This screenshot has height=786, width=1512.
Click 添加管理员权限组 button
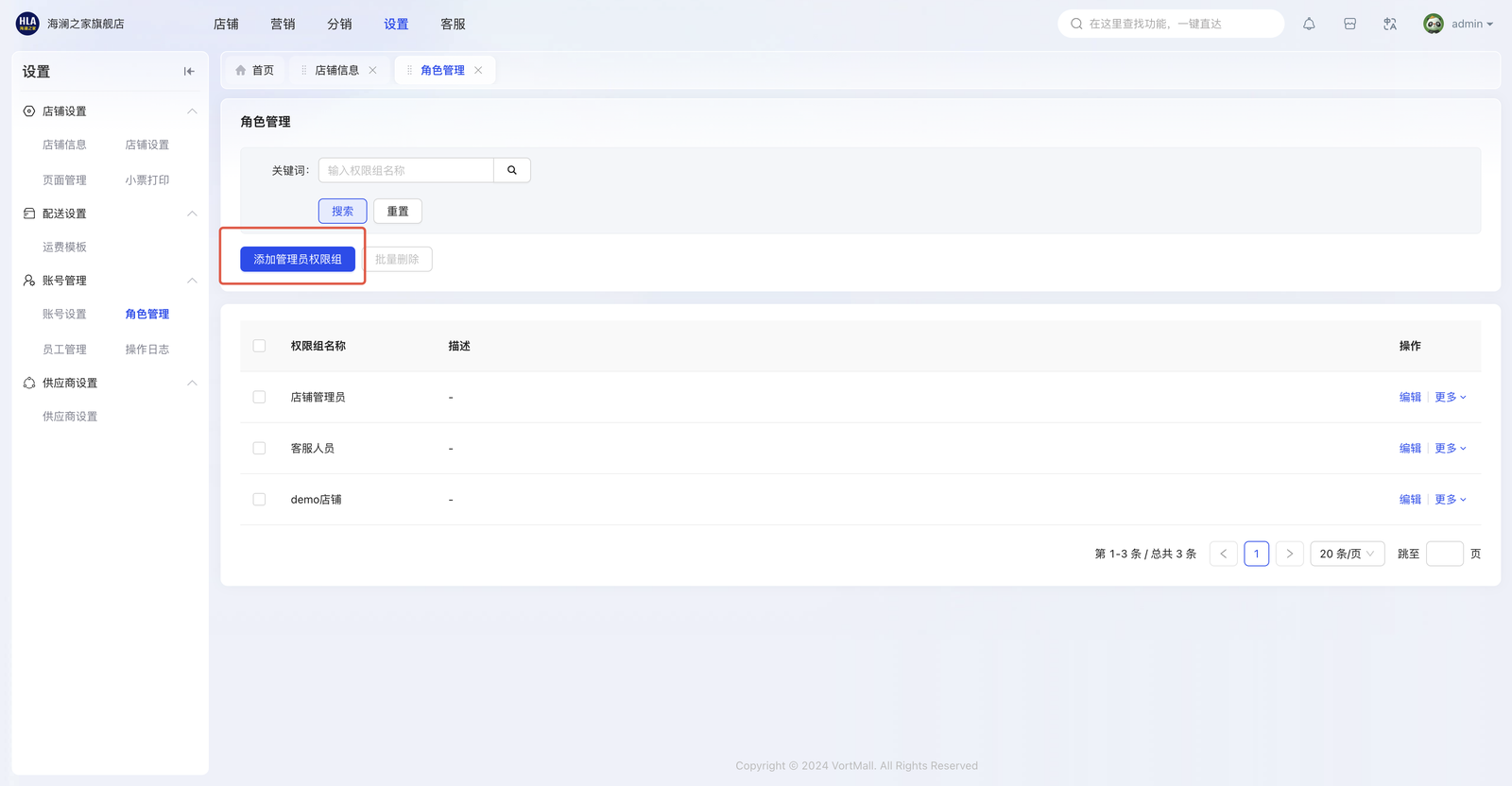tap(298, 259)
